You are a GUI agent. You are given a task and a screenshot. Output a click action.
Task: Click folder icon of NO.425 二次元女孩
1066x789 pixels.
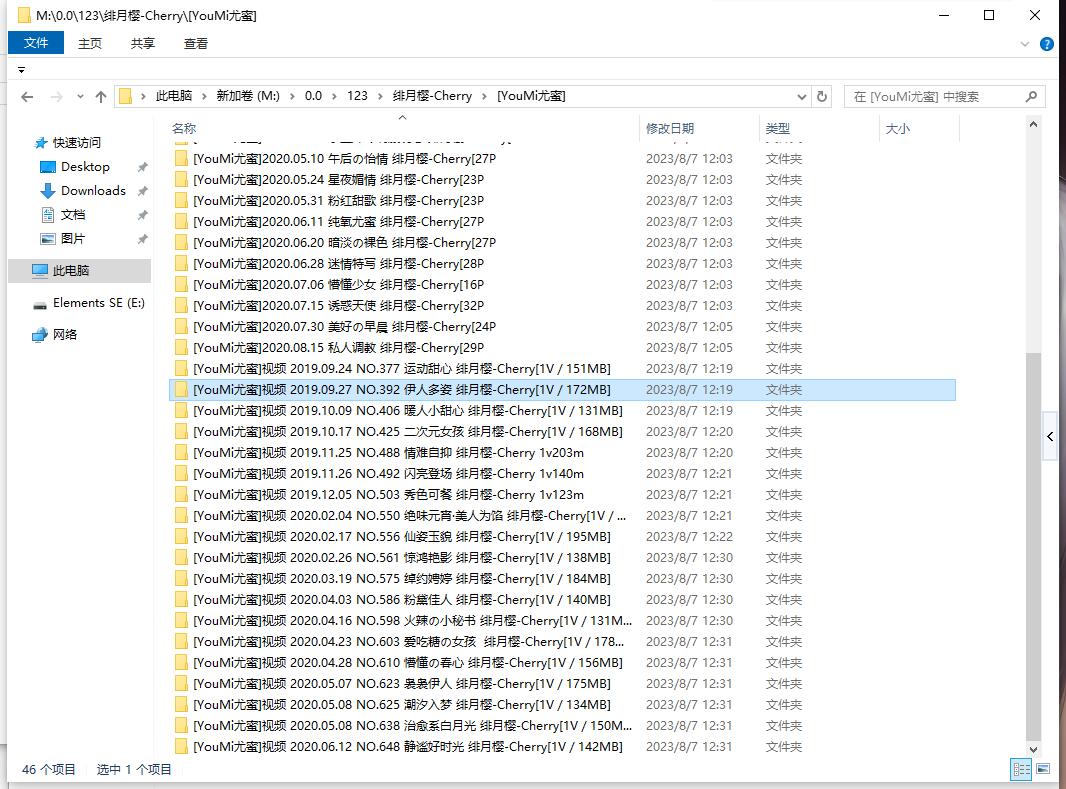[181, 432]
